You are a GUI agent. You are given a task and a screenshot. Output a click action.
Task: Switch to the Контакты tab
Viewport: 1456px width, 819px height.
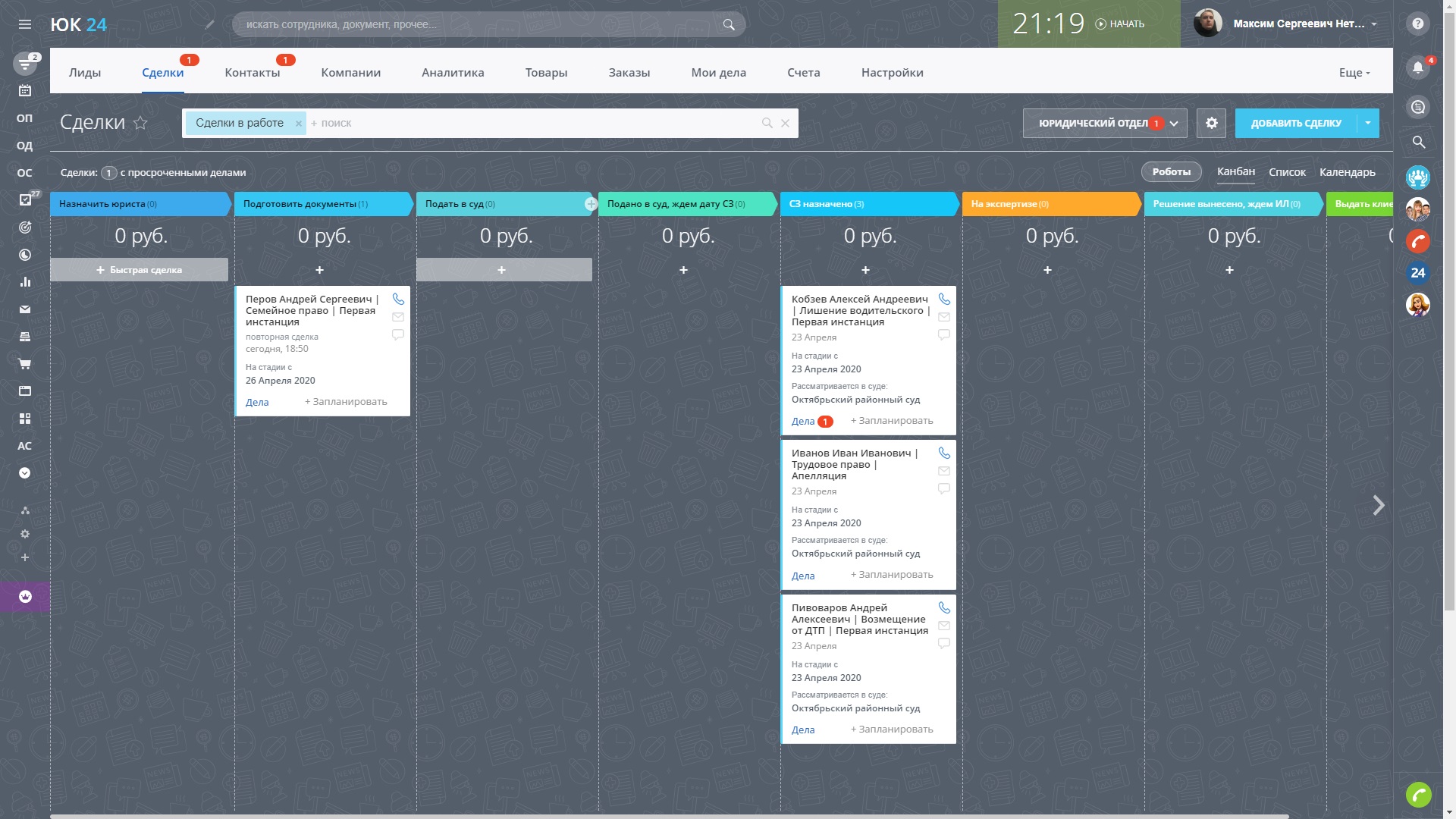click(x=252, y=73)
